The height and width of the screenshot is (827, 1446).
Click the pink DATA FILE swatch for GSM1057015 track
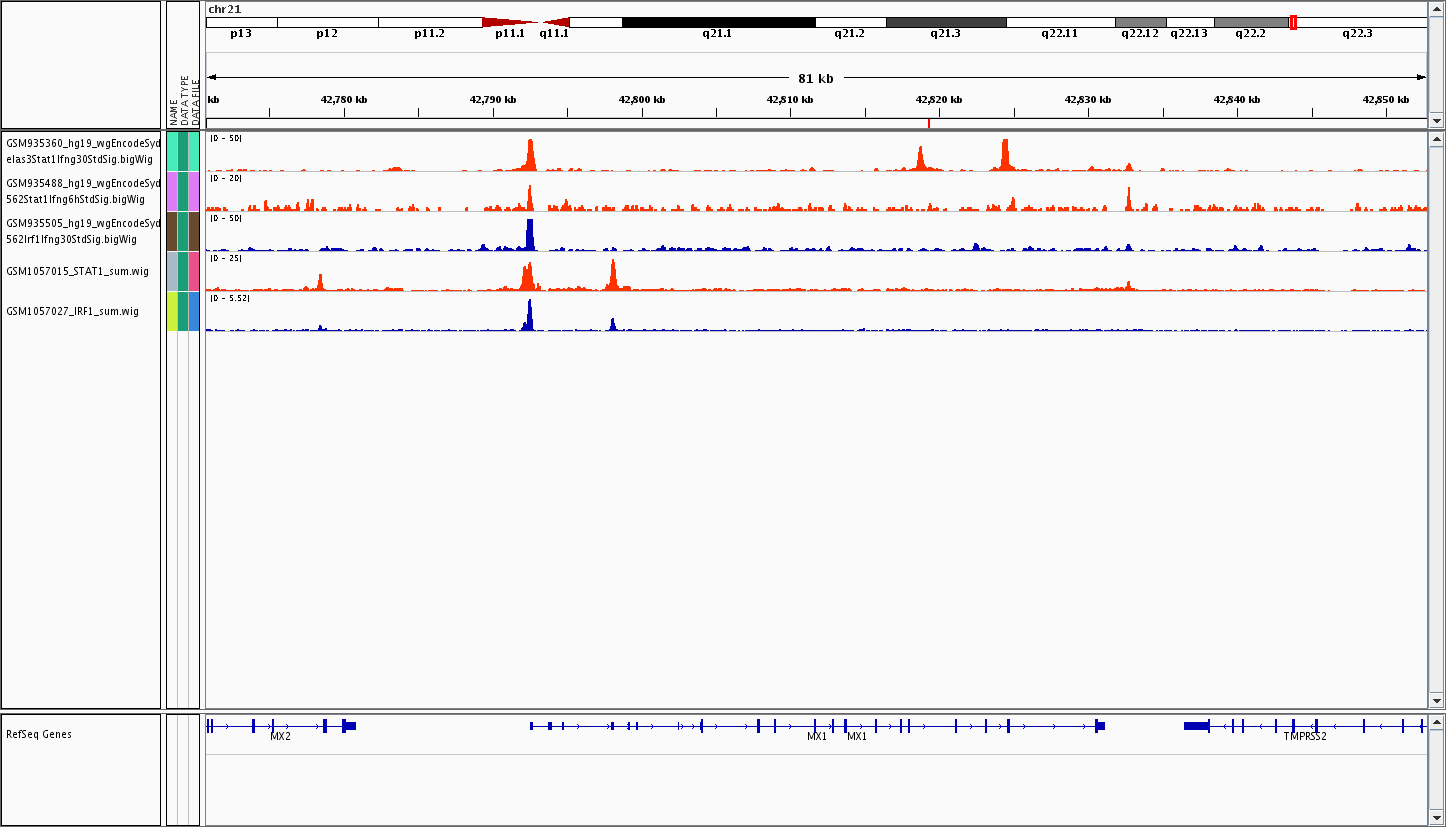194,271
